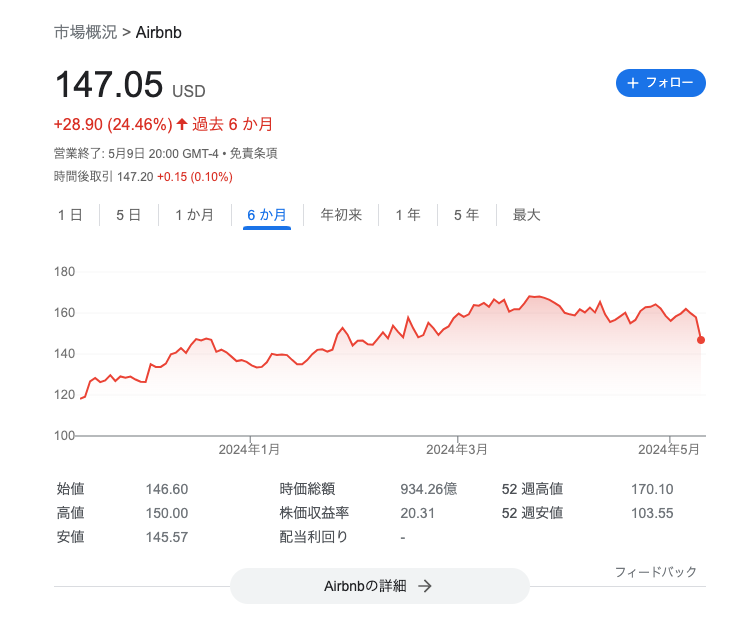Switch to the 1 か月 tab

point(194,215)
